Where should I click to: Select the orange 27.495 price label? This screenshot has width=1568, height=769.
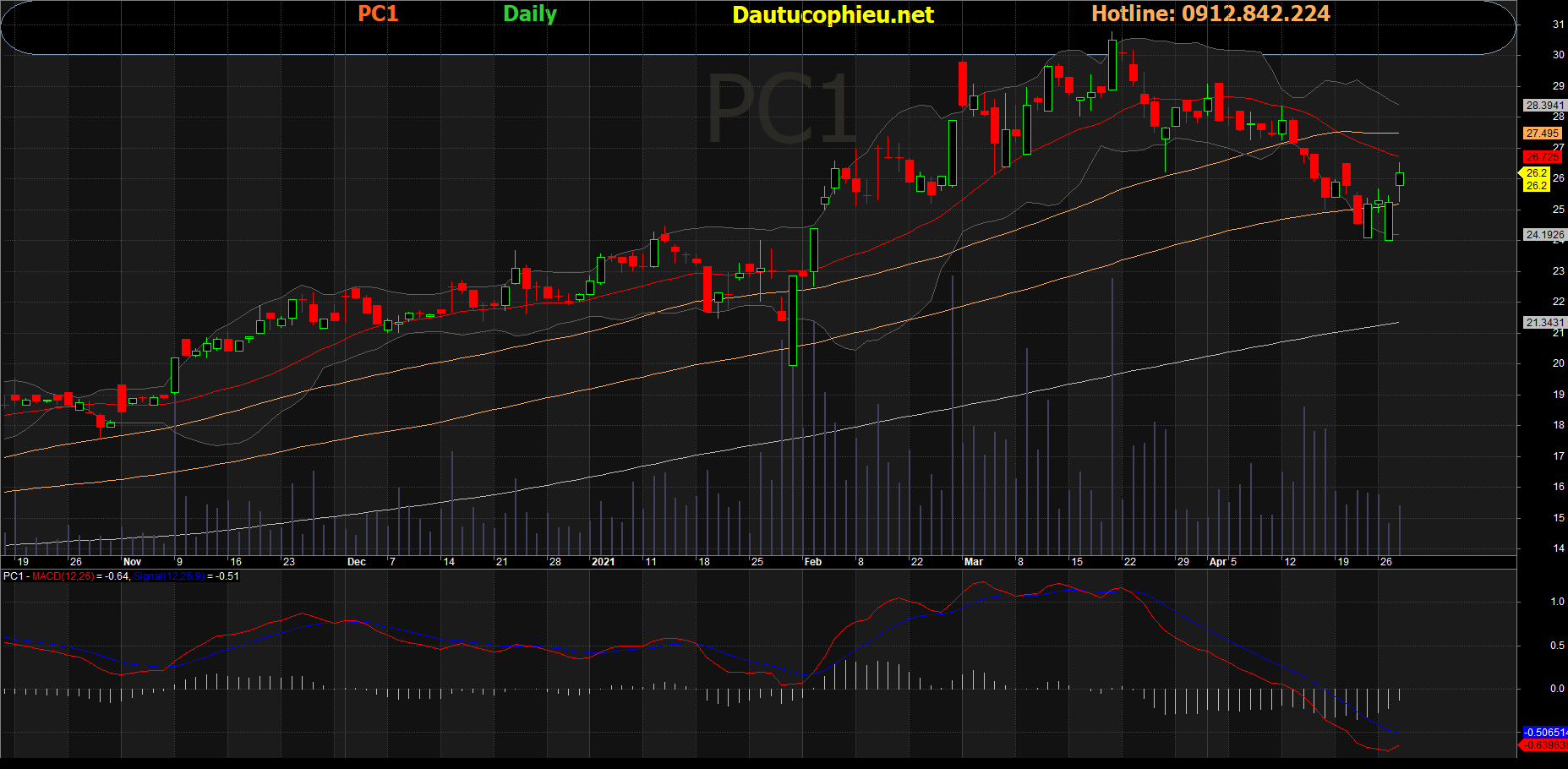[x=1543, y=134]
